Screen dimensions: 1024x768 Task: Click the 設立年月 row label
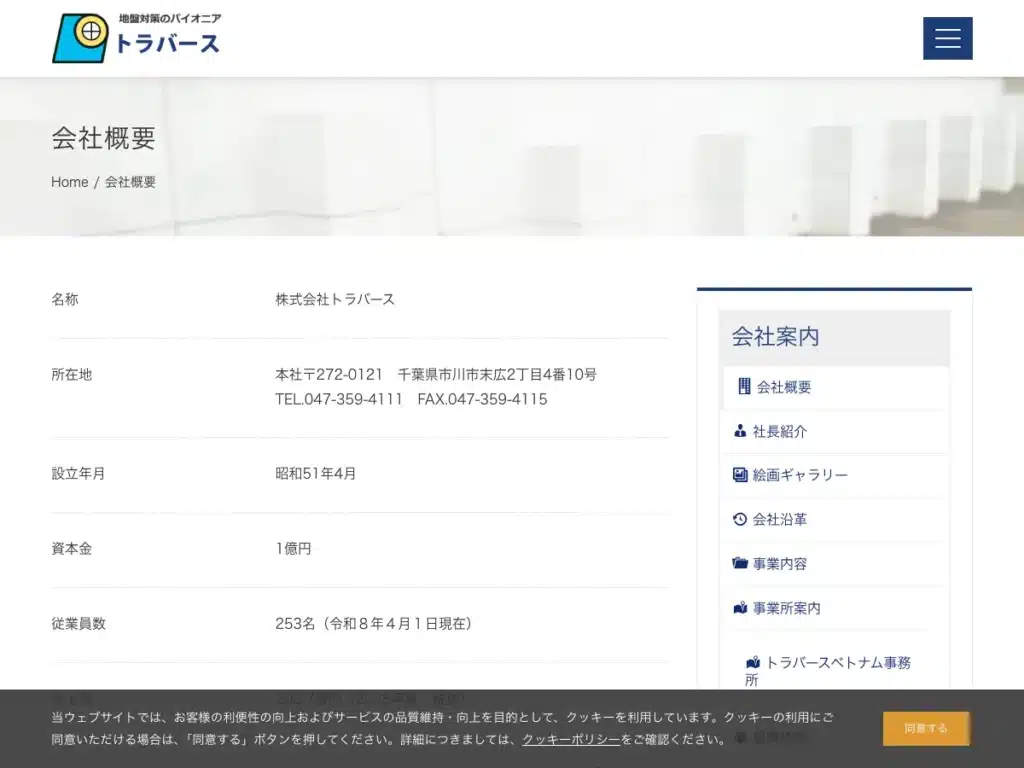point(78,473)
